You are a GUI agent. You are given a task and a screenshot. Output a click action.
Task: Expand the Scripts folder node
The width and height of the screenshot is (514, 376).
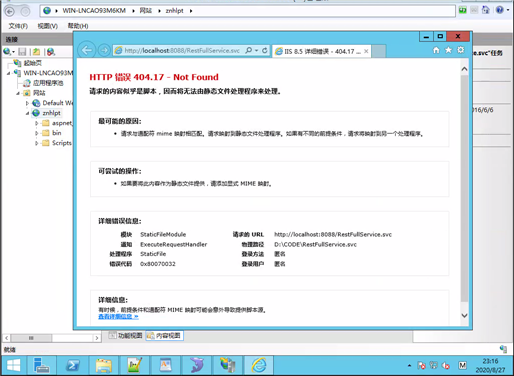(x=37, y=143)
